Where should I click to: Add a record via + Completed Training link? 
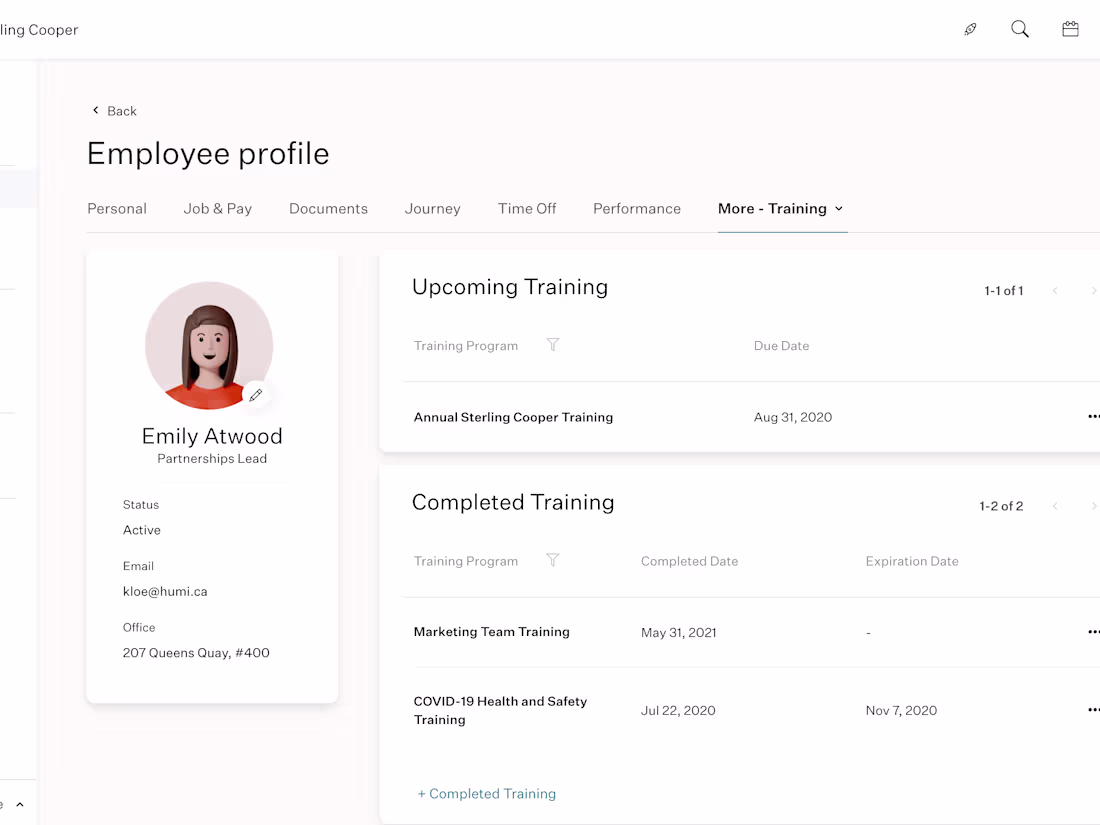click(487, 793)
